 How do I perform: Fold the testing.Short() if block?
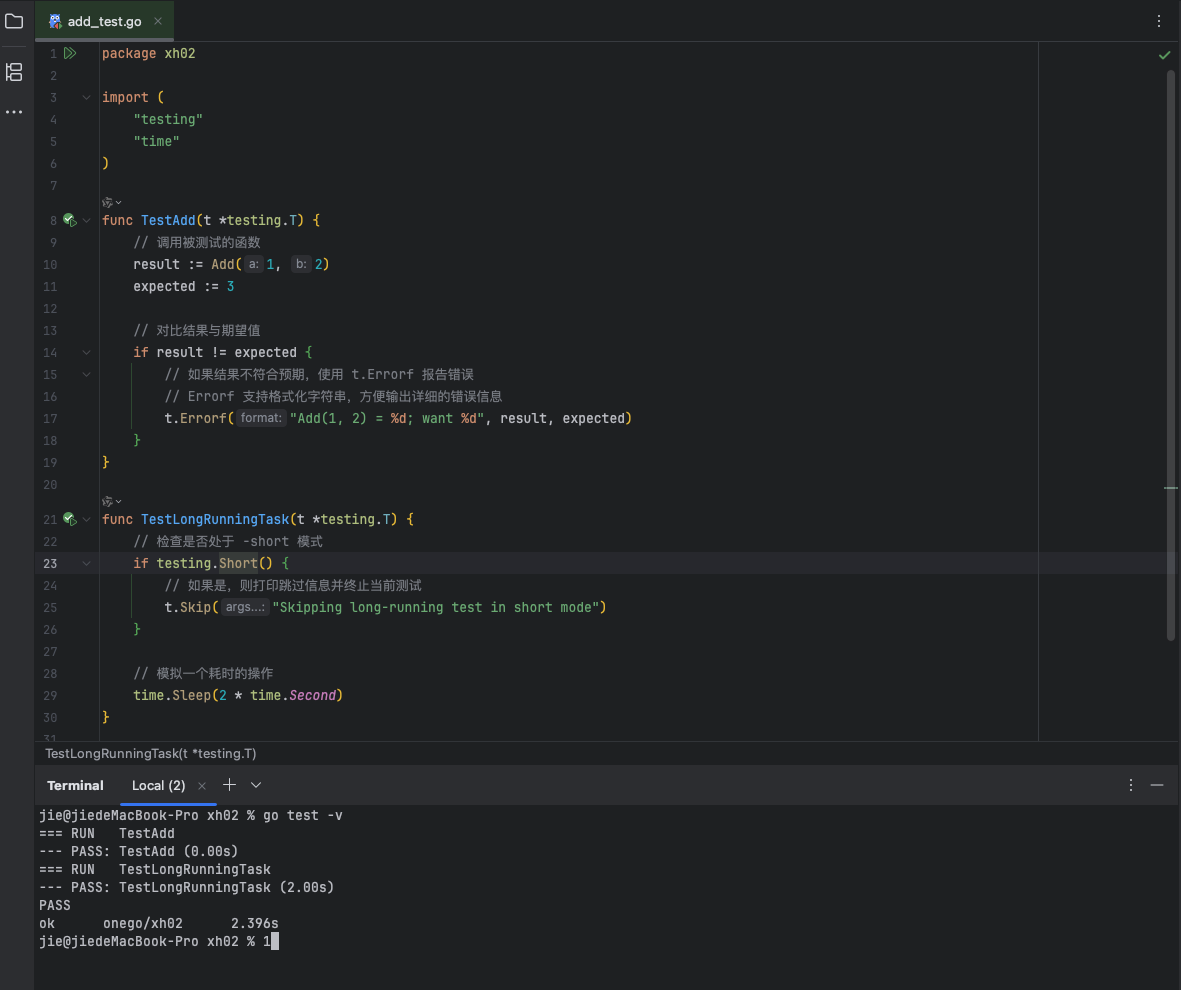coord(87,564)
